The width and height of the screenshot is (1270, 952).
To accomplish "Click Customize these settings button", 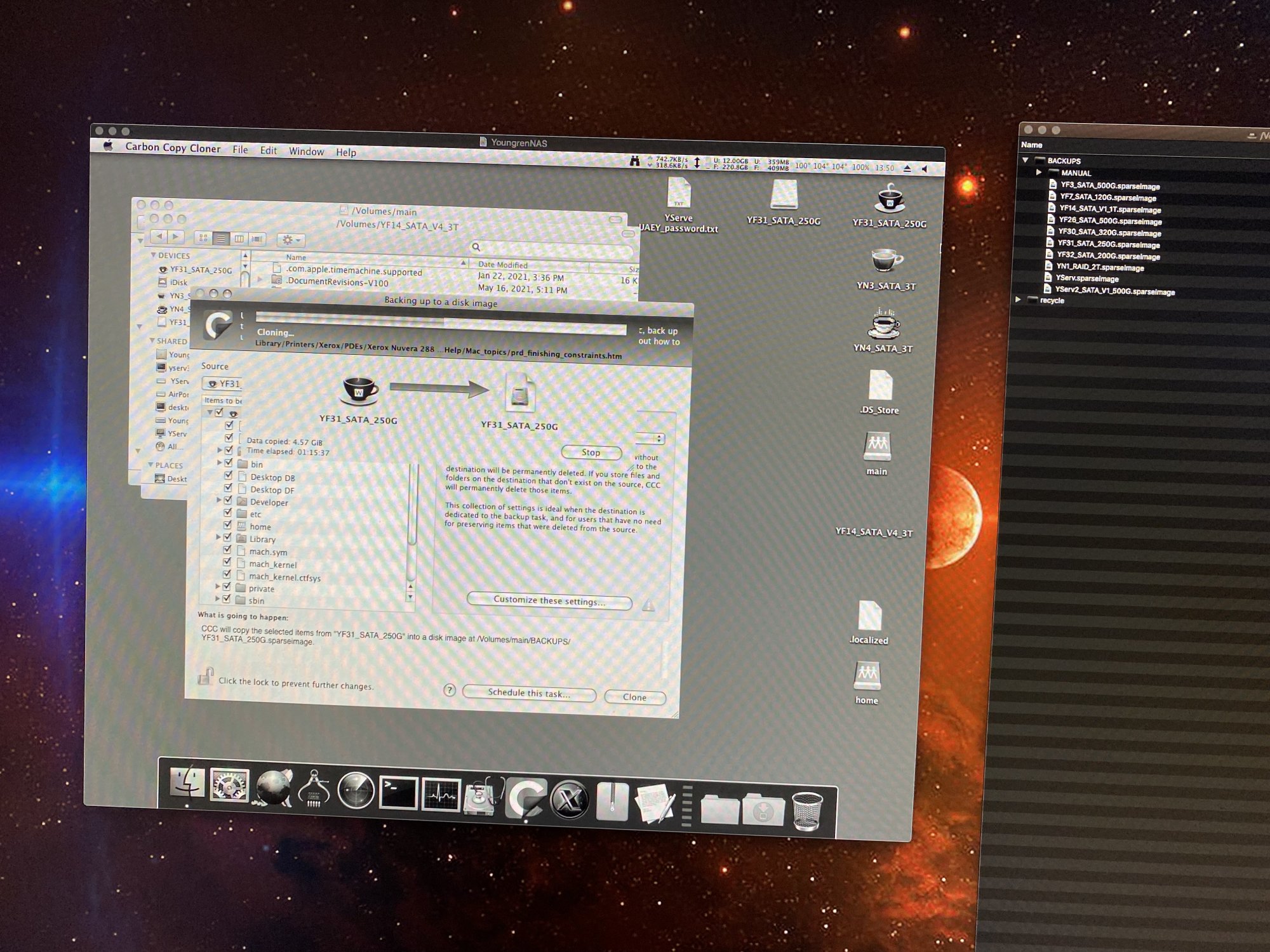I will (x=549, y=600).
